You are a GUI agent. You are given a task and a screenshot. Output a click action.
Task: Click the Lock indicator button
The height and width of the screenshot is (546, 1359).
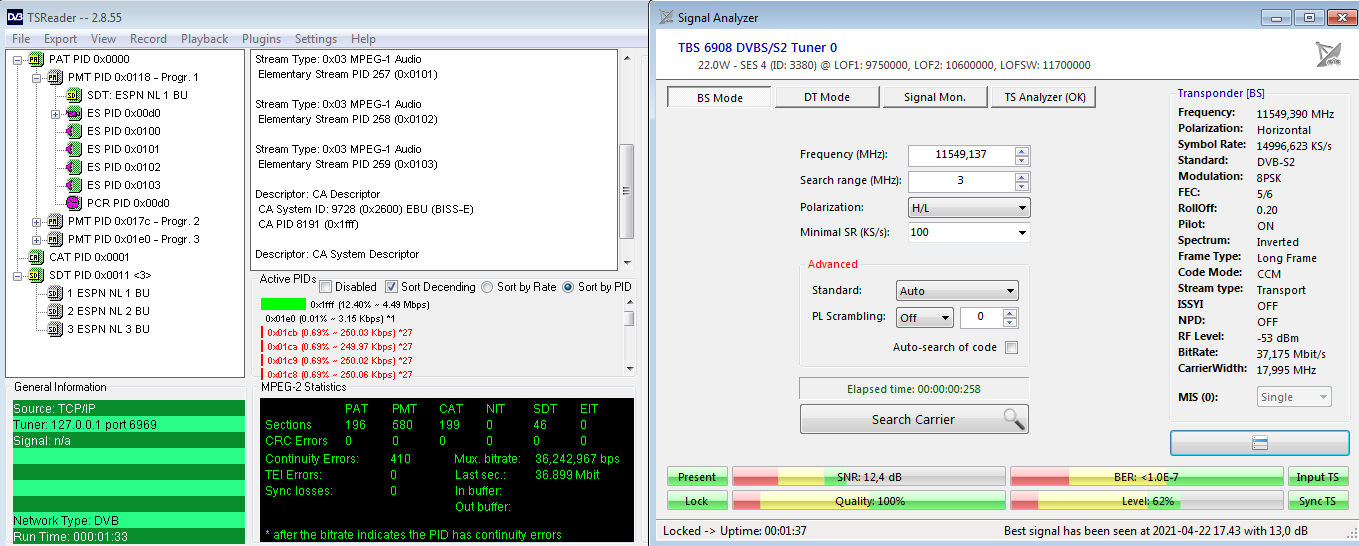697,501
